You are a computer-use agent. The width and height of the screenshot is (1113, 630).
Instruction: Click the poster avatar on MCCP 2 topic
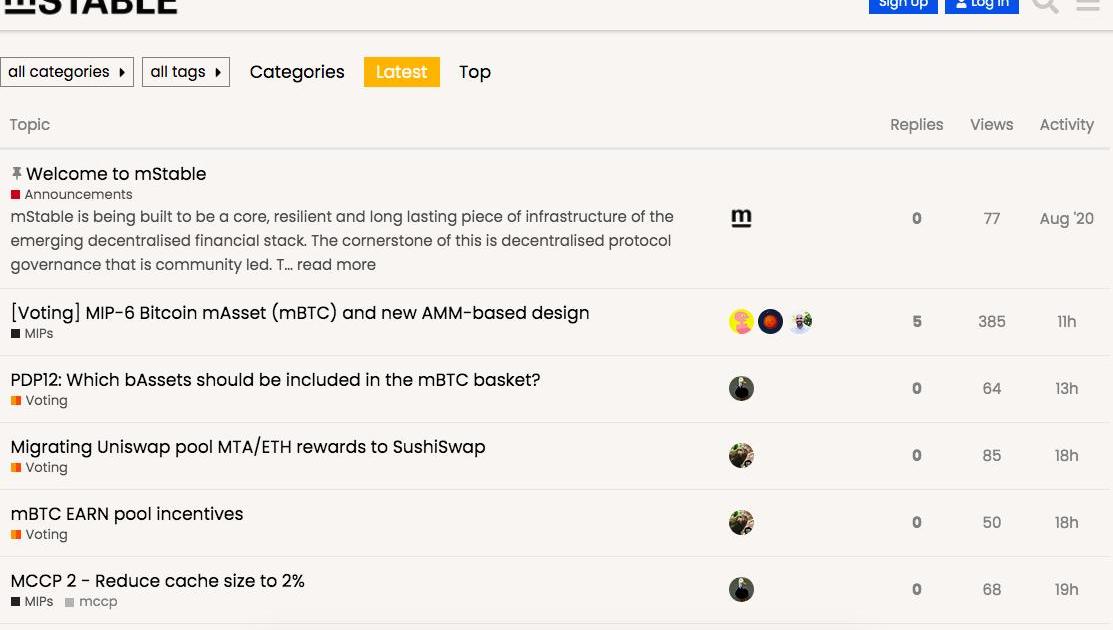point(741,590)
